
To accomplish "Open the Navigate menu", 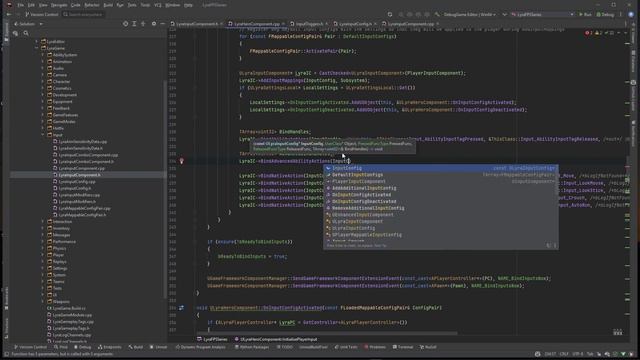I will click(x=59, y=5).
